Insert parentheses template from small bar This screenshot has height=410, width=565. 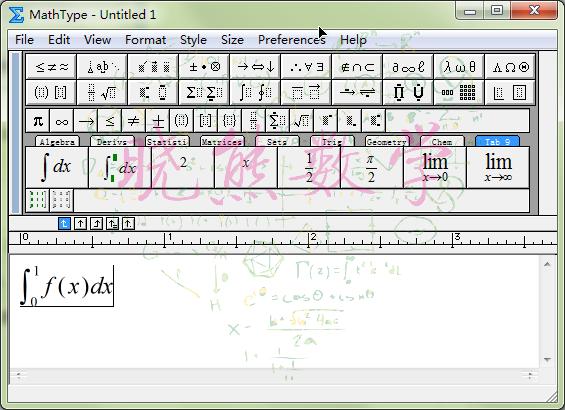(x=182, y=121)
